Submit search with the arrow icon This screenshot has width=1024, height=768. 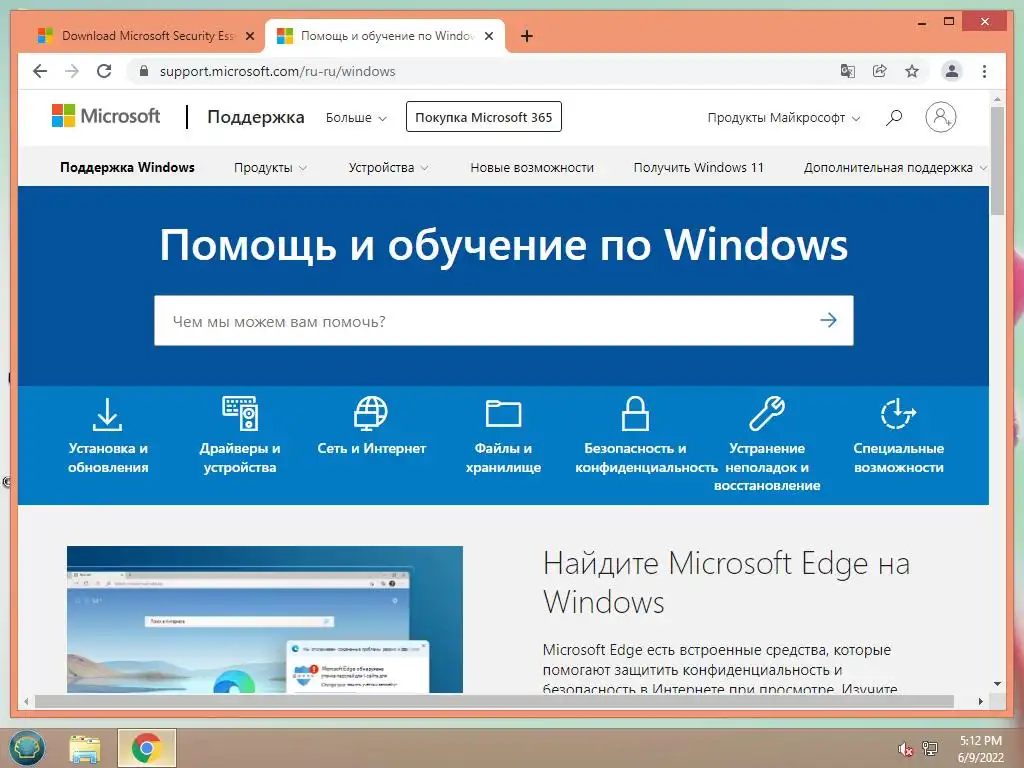(x=828, y=320)
